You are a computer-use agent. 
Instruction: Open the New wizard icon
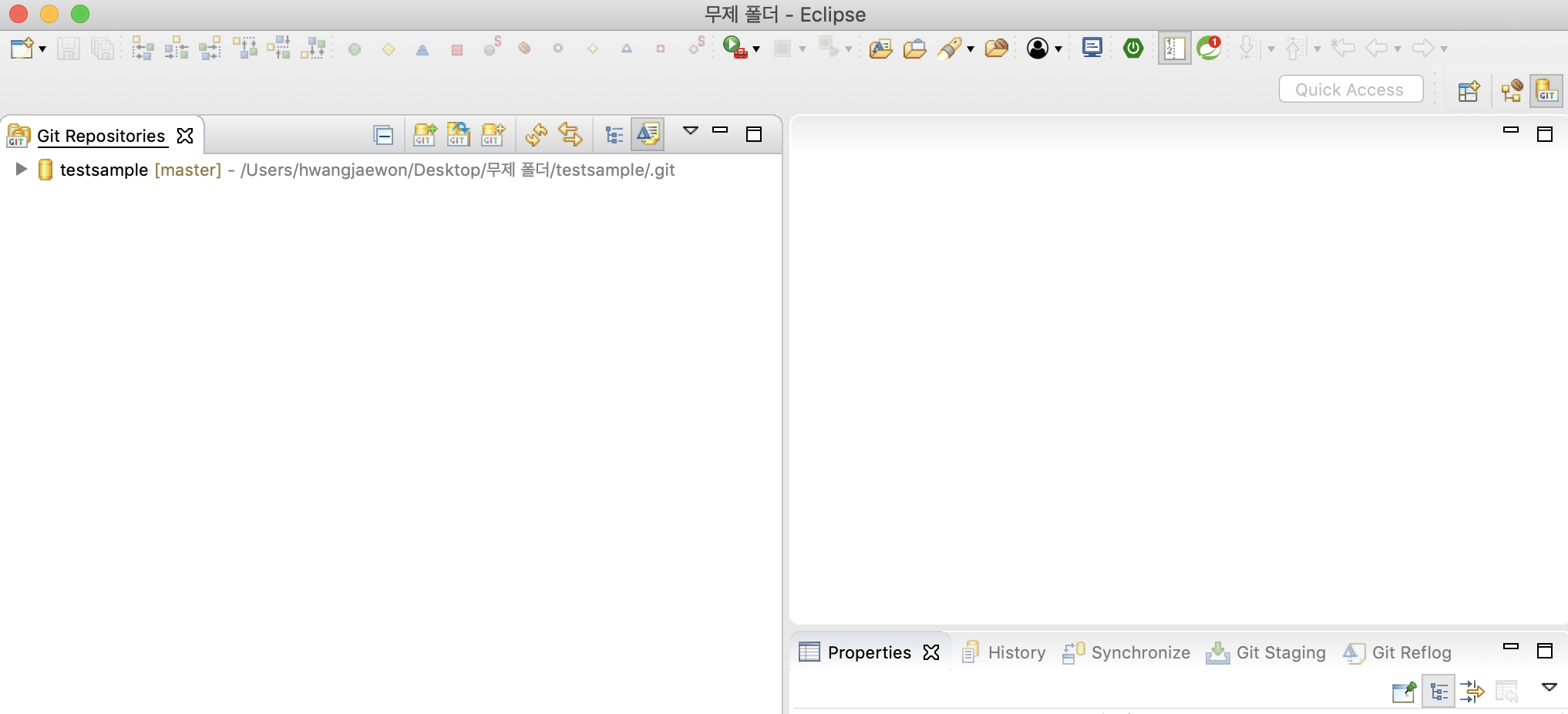click(22, 49)
